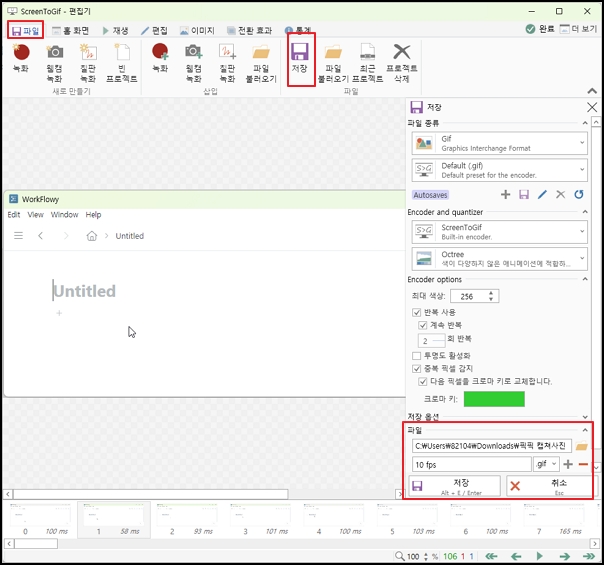Collapse the ribbon with up chevron
The height and width of the screenshot is (565, 604).
click(x=592, y=91)
